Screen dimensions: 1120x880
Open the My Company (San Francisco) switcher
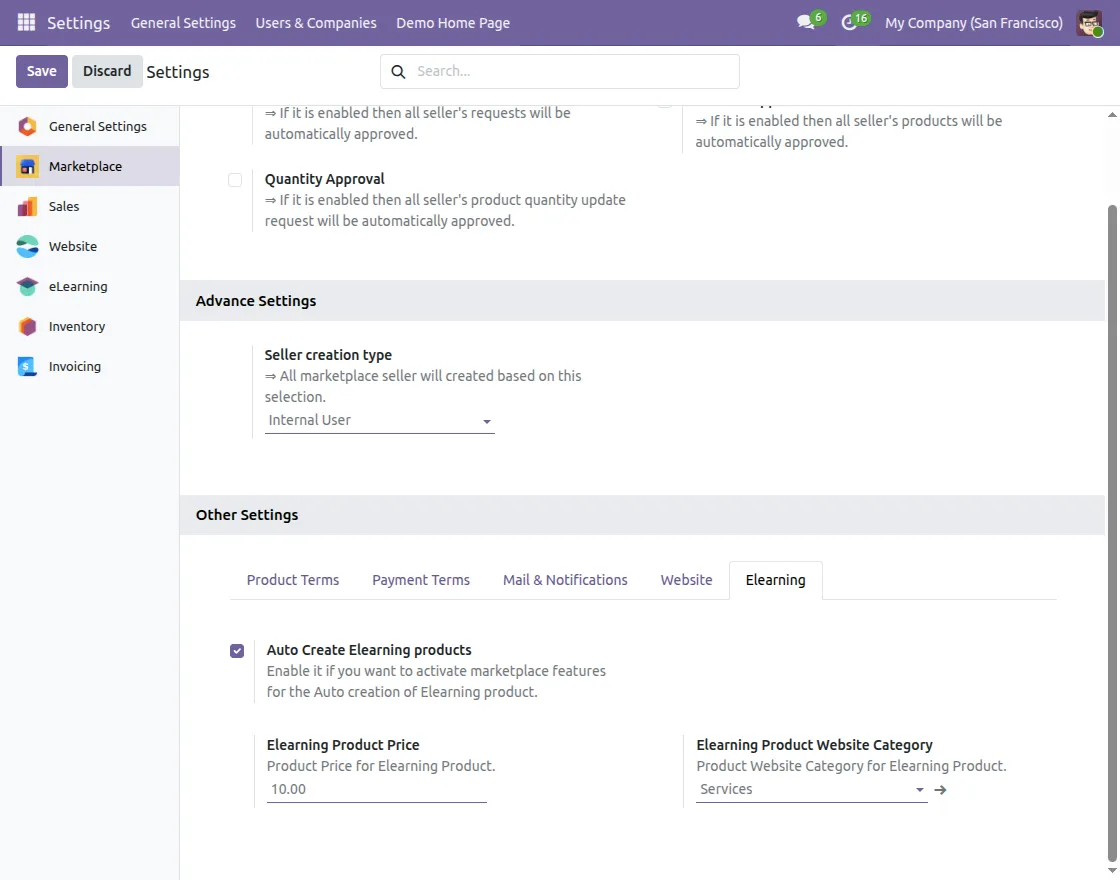[974, 23]
